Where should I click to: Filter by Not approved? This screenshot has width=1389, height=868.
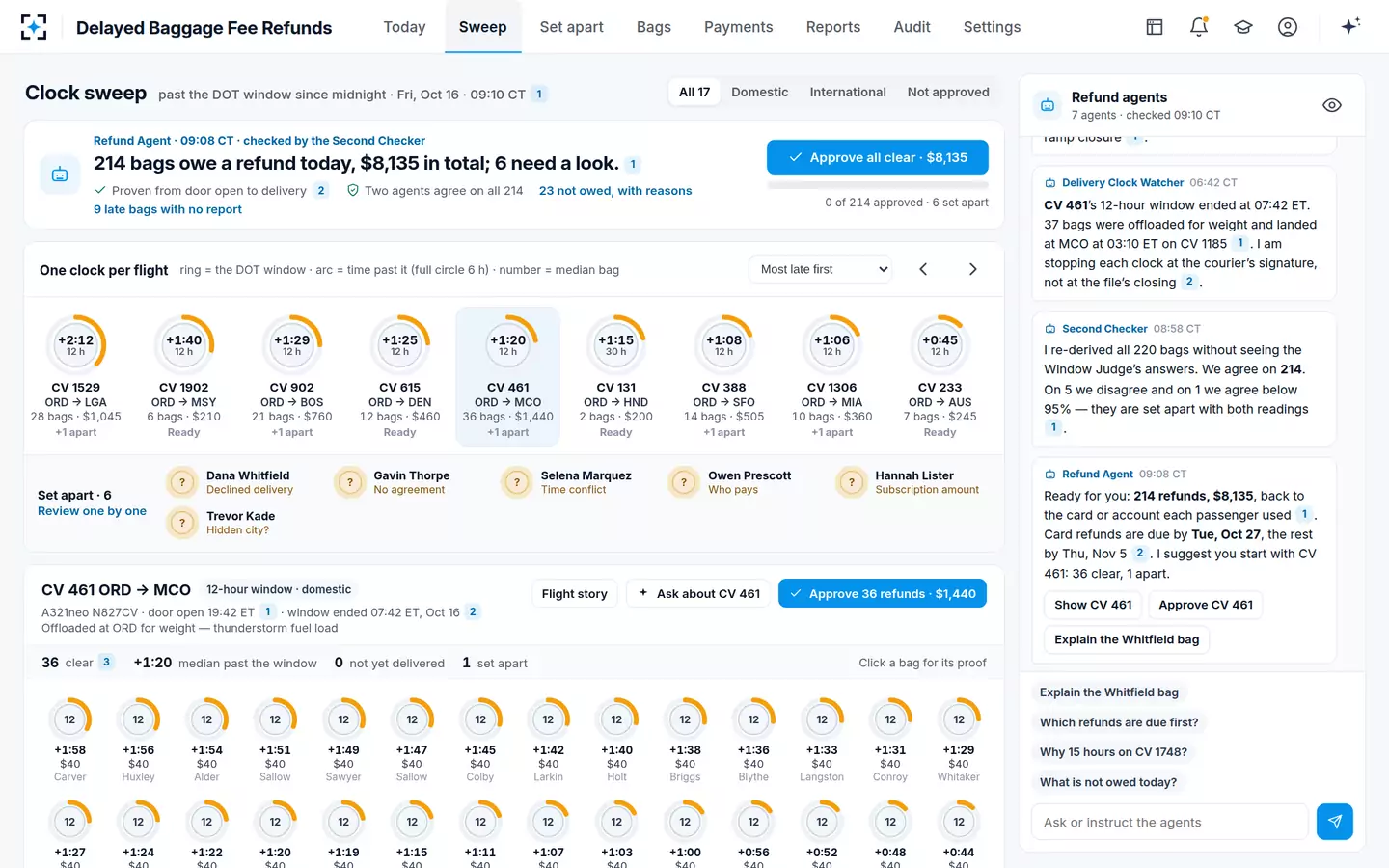point(948,93)
